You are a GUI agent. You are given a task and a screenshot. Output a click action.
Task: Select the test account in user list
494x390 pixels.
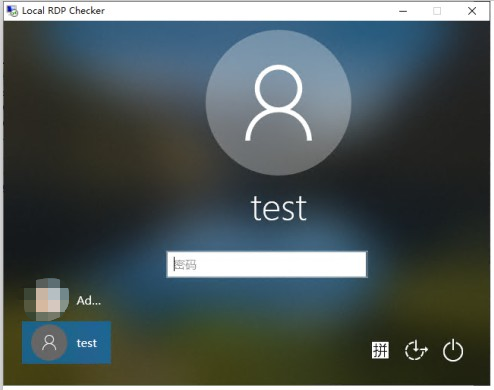(66, 342)
